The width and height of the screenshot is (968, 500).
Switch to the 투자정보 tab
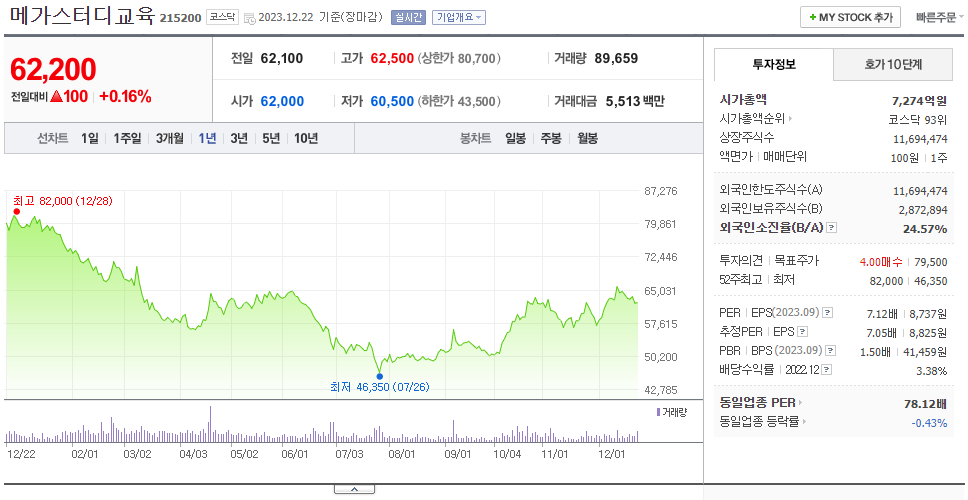(x=774, y=64)
